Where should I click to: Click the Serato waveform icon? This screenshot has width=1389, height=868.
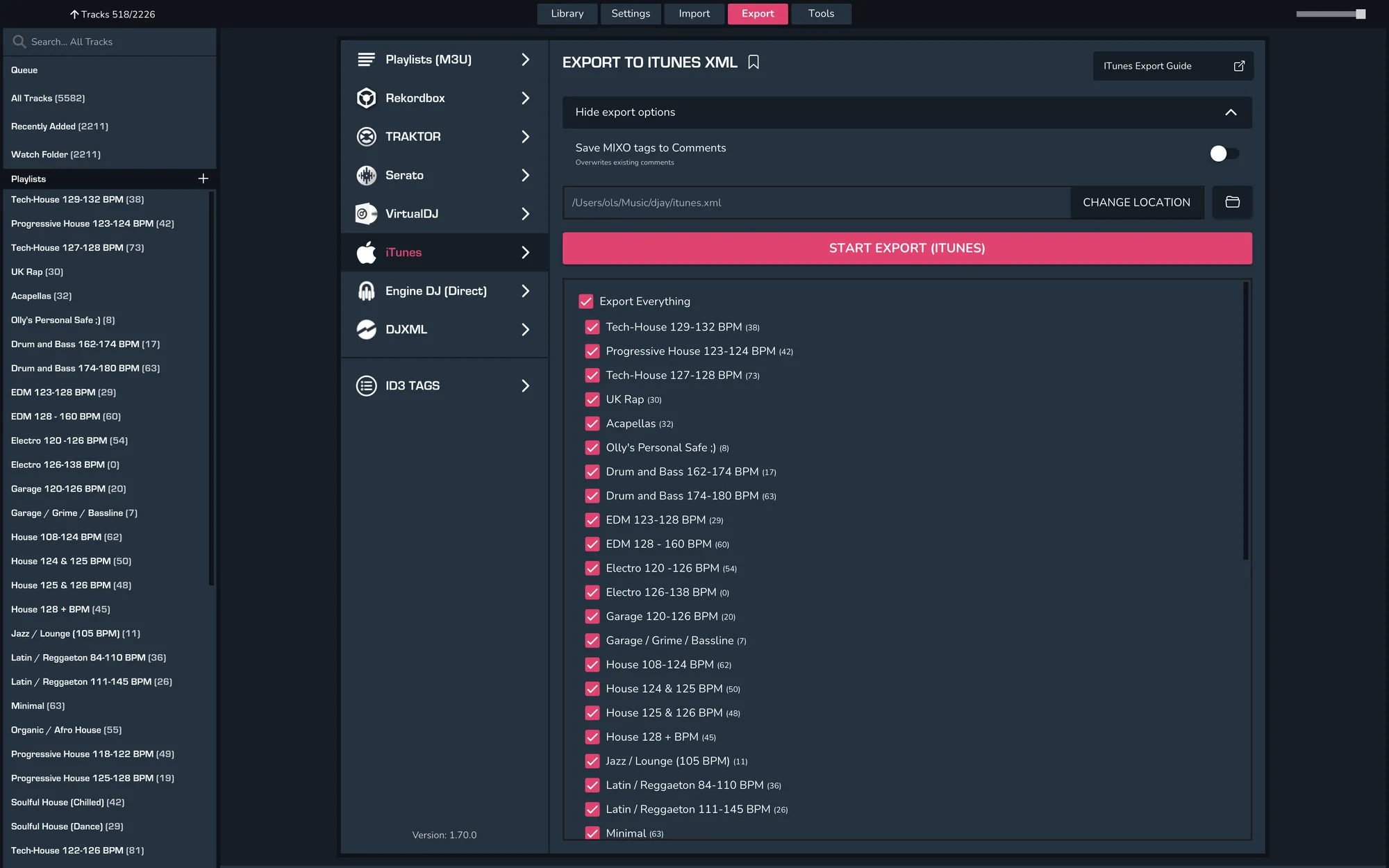tap(366, 175)
